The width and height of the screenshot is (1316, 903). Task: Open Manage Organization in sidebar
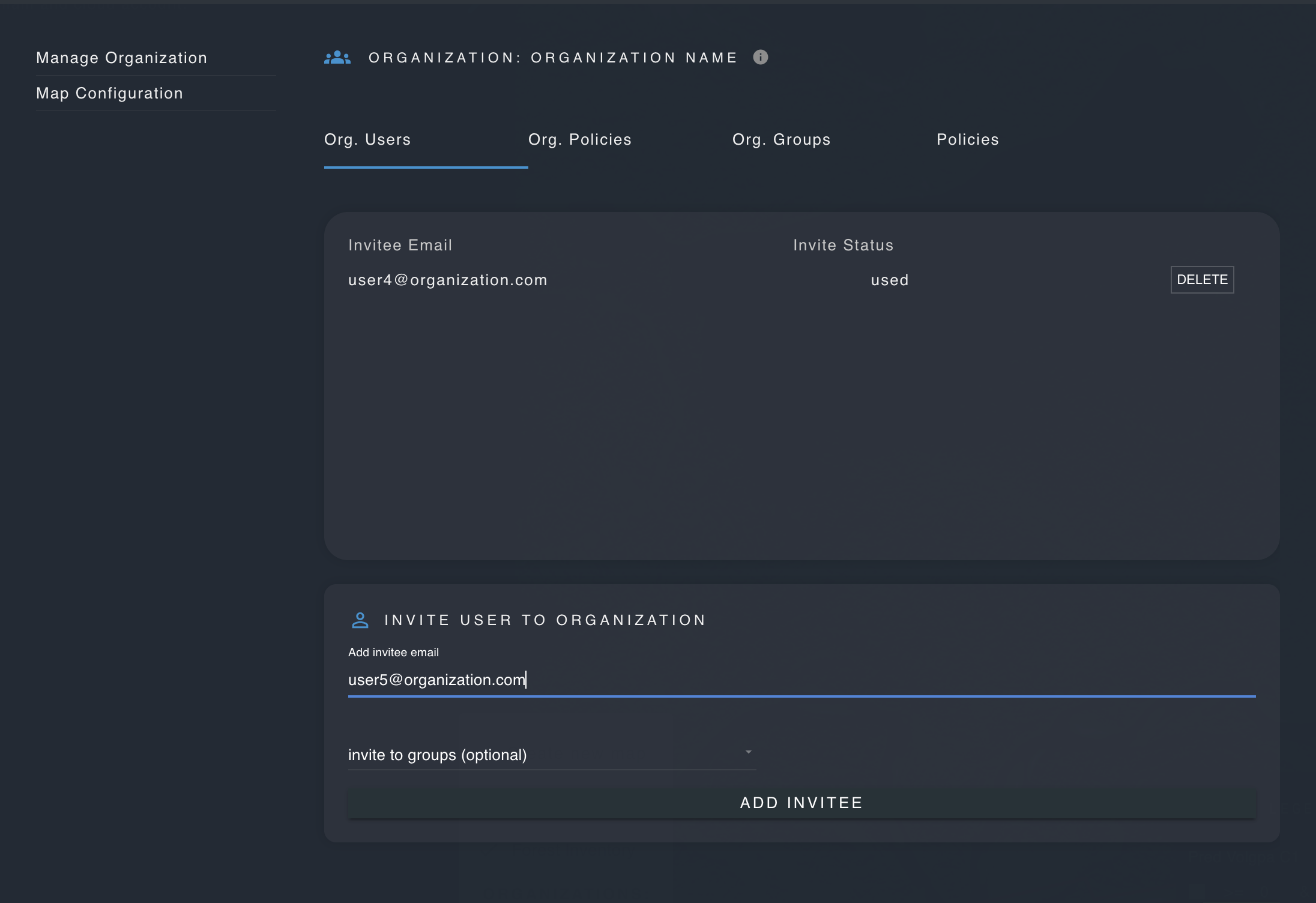tap(122, 58)
